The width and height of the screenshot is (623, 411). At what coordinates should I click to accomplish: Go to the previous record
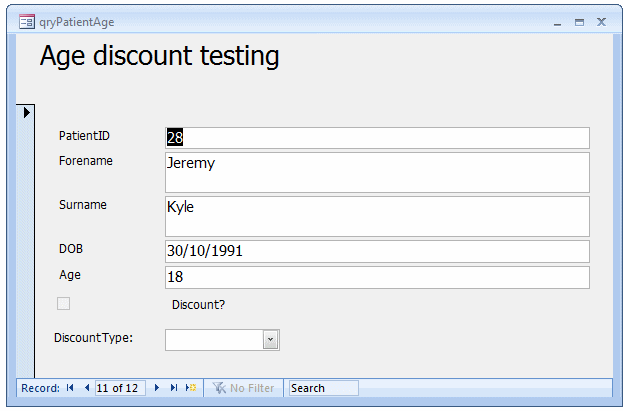(x=86, y=388)
